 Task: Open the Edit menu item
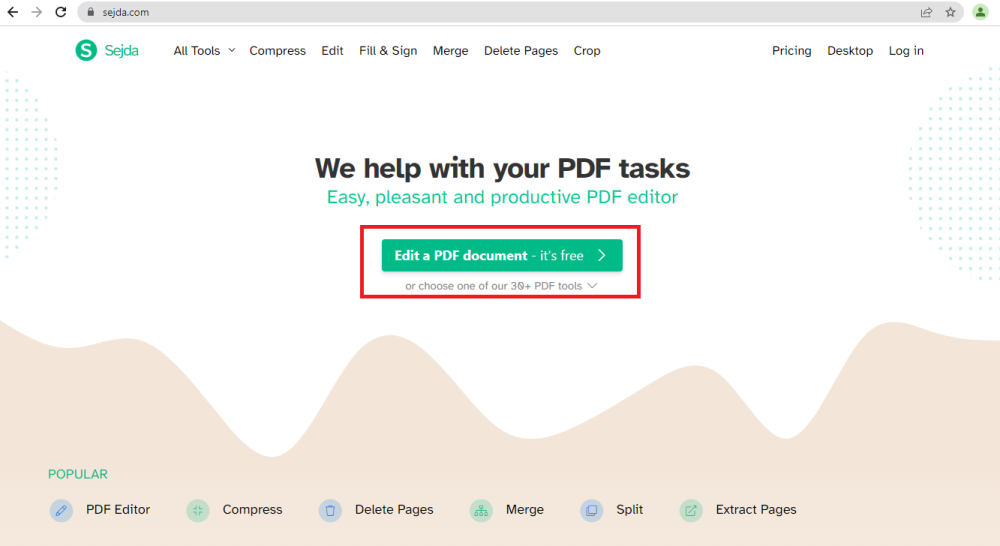pos(332,51)
